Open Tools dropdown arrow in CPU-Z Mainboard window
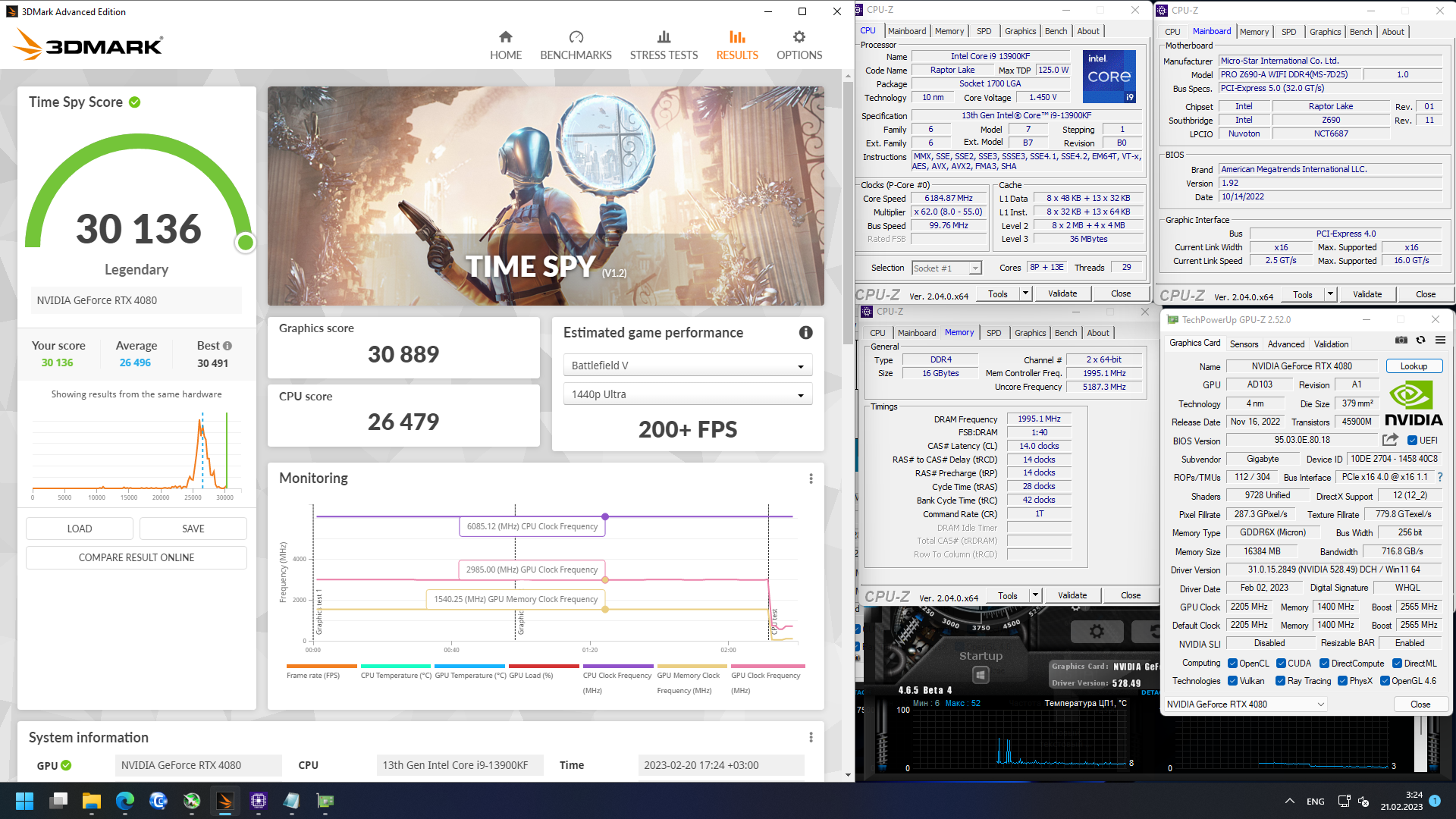Viewport: 1456px width, 819px height. coord(1330,294)
